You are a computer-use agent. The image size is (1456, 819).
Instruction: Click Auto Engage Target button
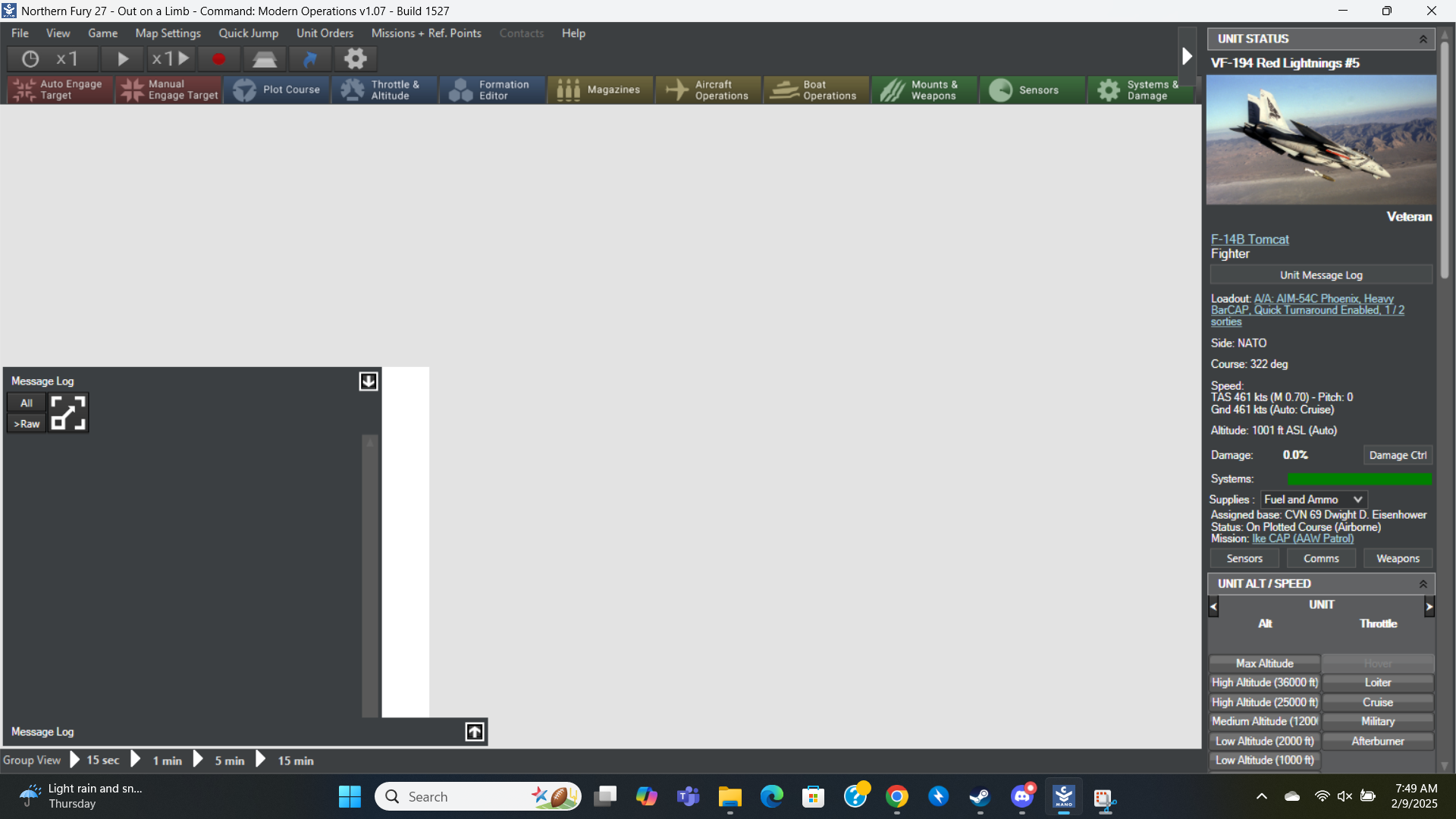tap(60, 89)
